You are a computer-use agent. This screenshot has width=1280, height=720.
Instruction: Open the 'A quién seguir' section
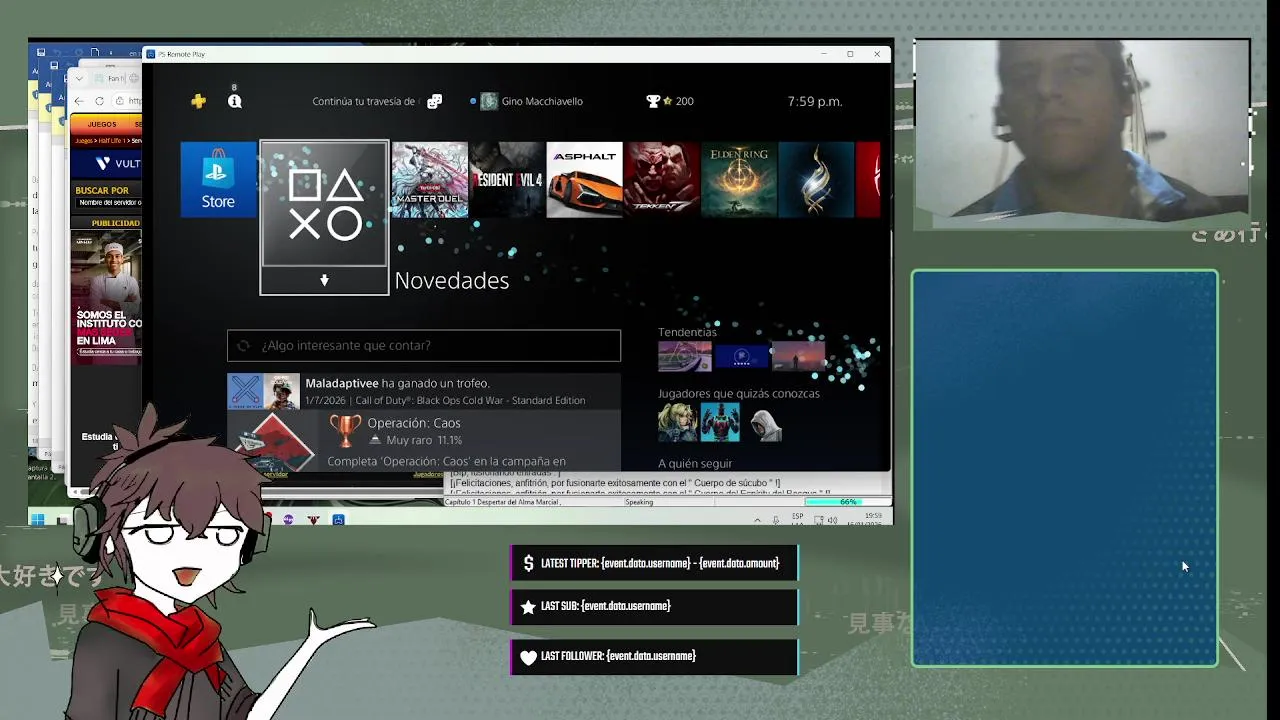[x=695, y=463]
